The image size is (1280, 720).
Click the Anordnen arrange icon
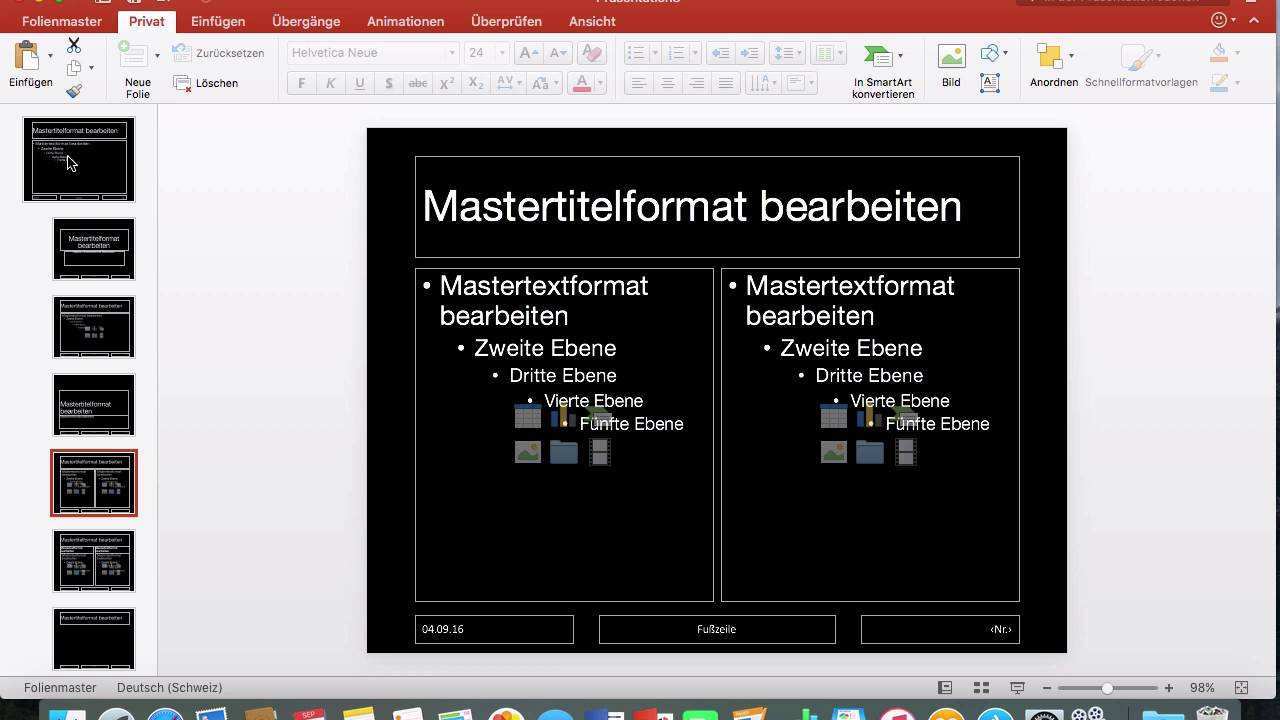click(x=1048, y=57)
